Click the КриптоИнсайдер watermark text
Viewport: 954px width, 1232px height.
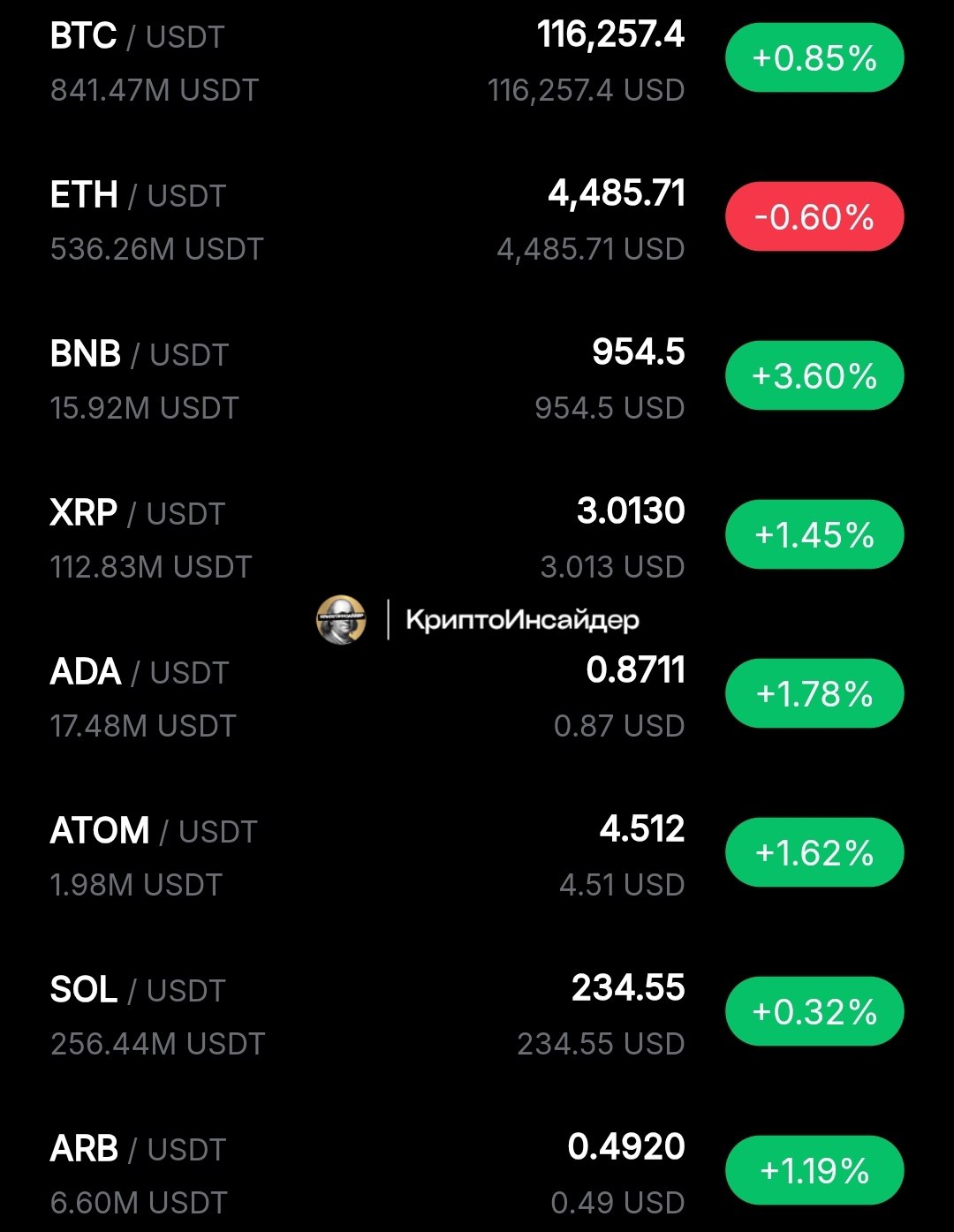coord(522,620)
